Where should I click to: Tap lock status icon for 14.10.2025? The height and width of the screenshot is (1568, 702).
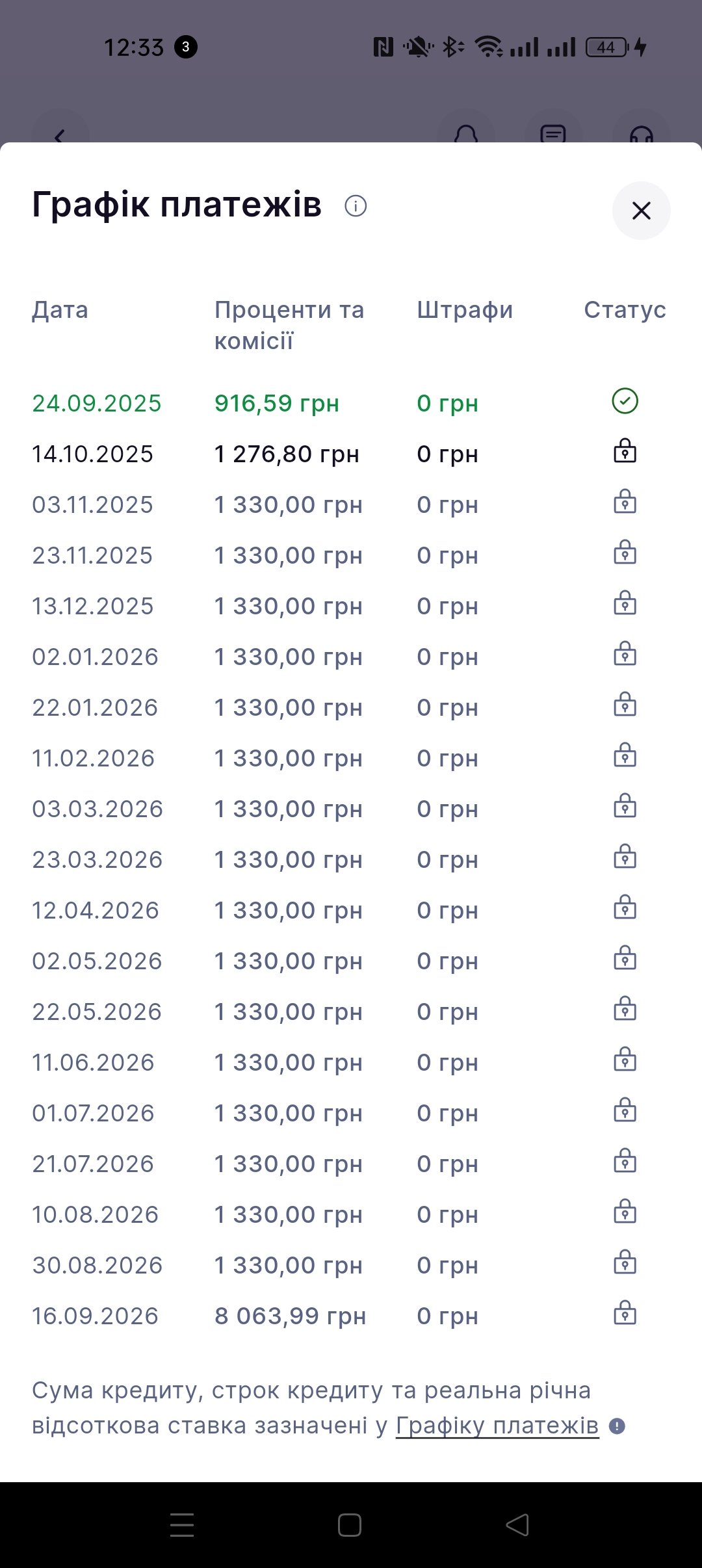point(625,452)
